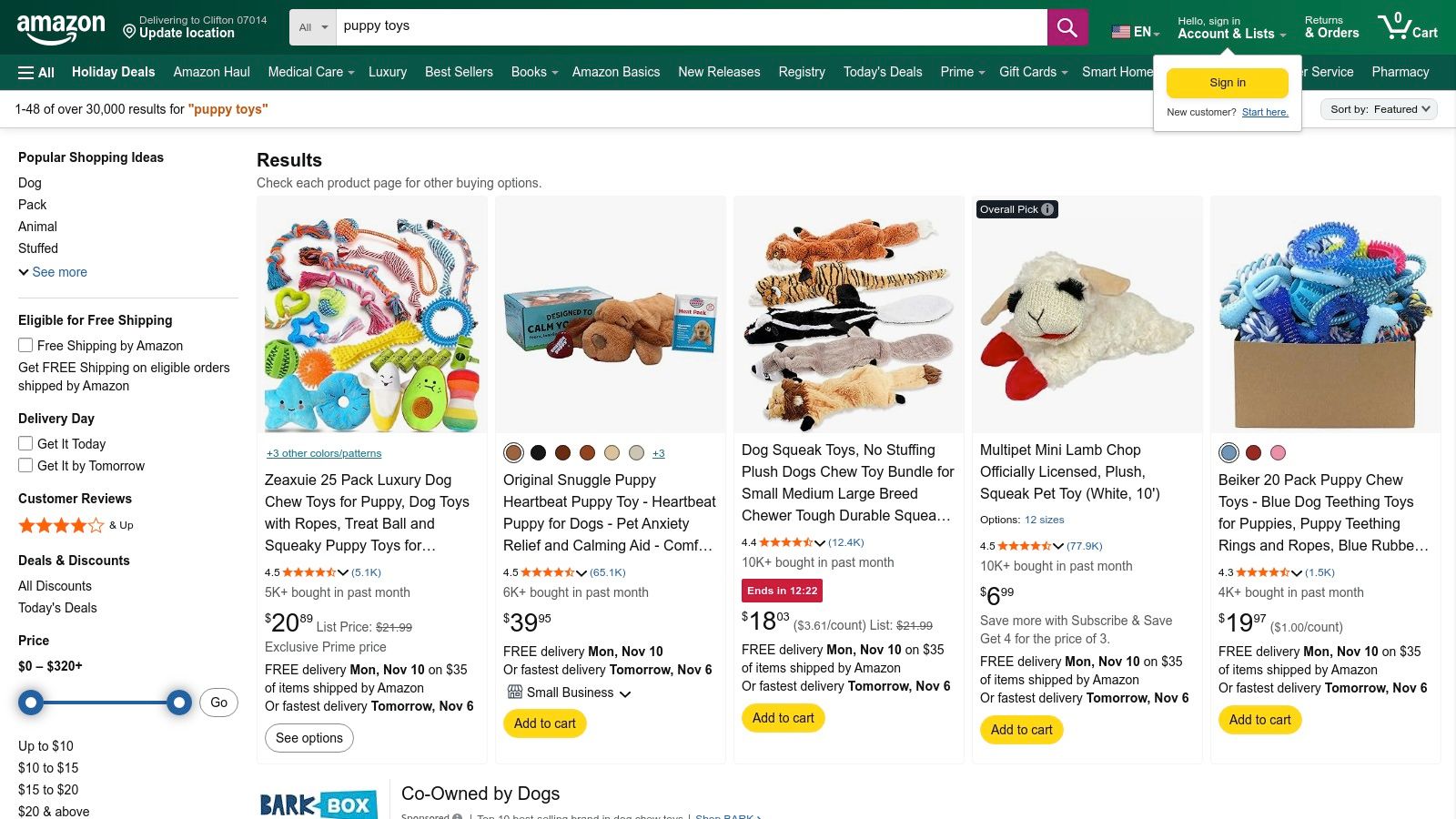1456x819 pixels.
Task: Click the Overall Pick info icon
Action: 1047,209
